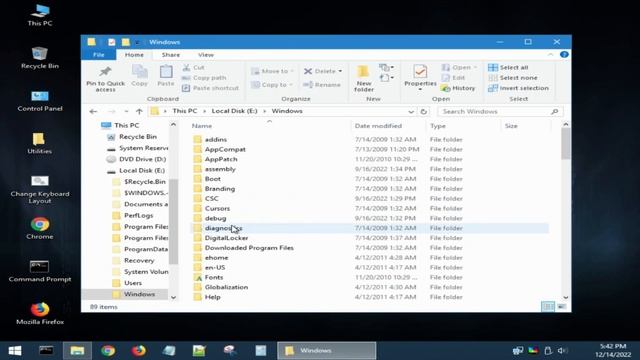Open Control Panel desktop icon
Screen dimensions: 640x360
pyautogui.click(x=40, y=100)
